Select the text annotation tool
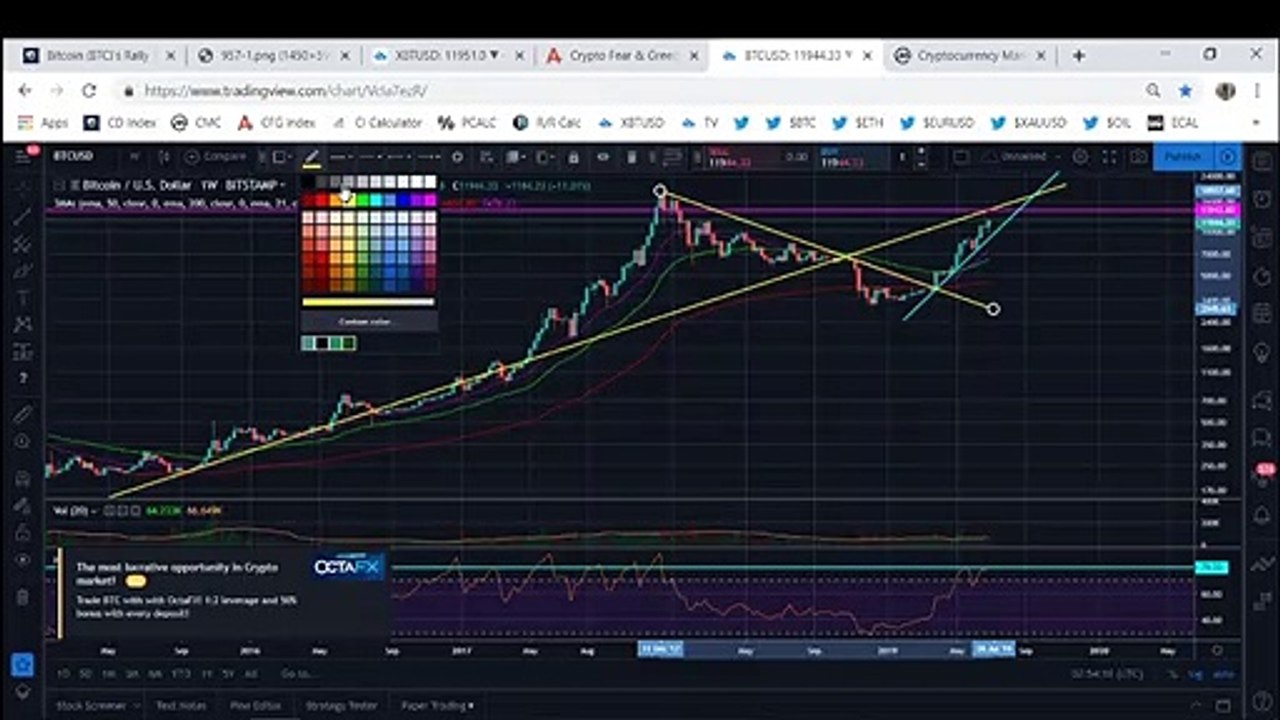 (23, 298)
